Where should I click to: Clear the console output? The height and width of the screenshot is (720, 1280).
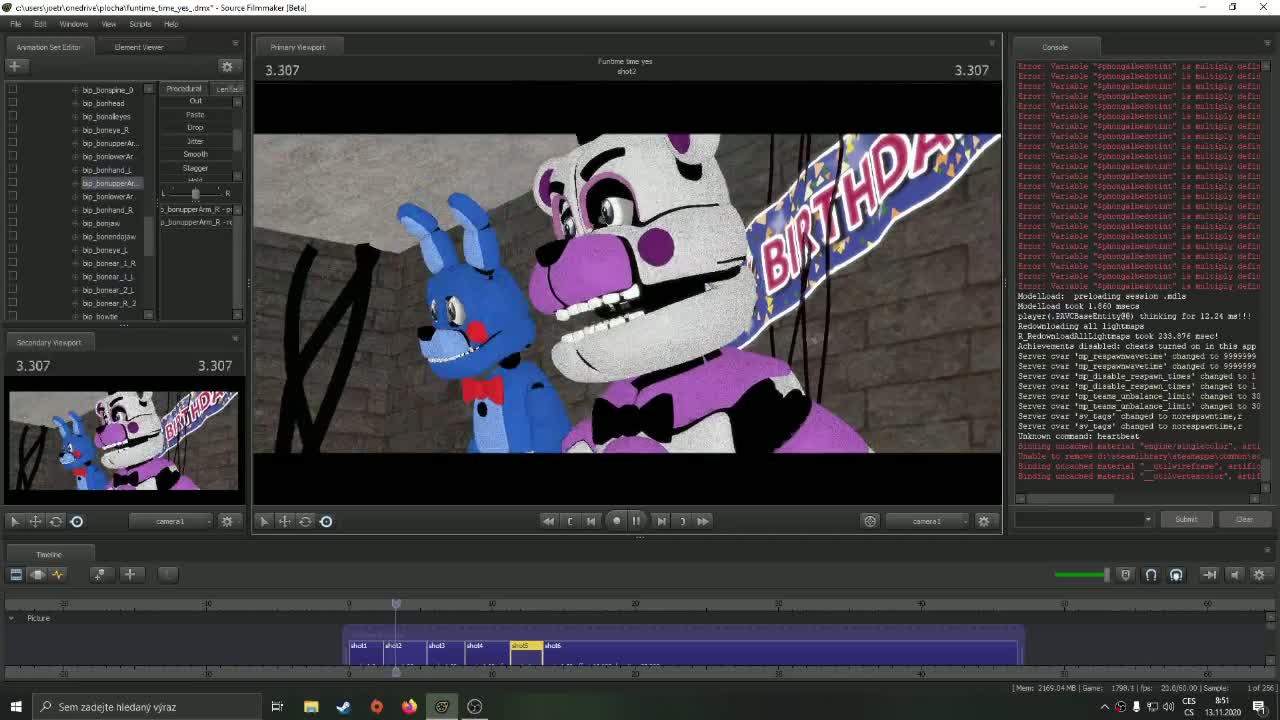tap(1244, 519)
